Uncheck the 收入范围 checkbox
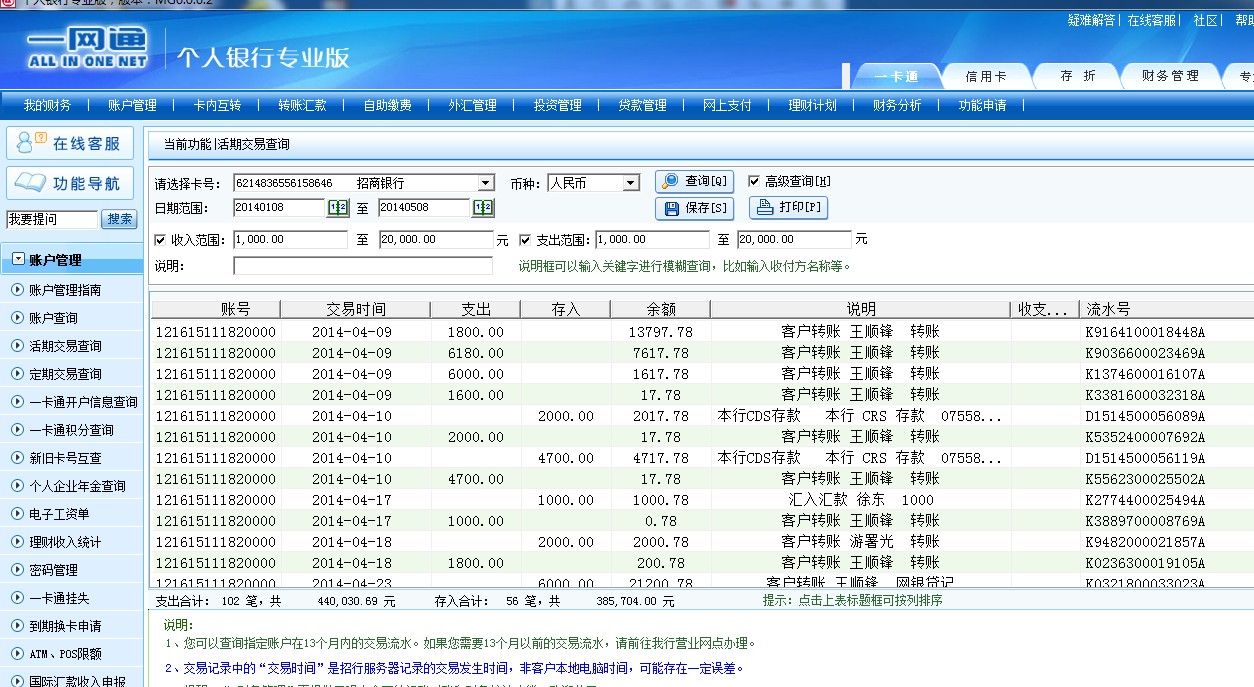The image size is (1254, 687). (161, 240)
